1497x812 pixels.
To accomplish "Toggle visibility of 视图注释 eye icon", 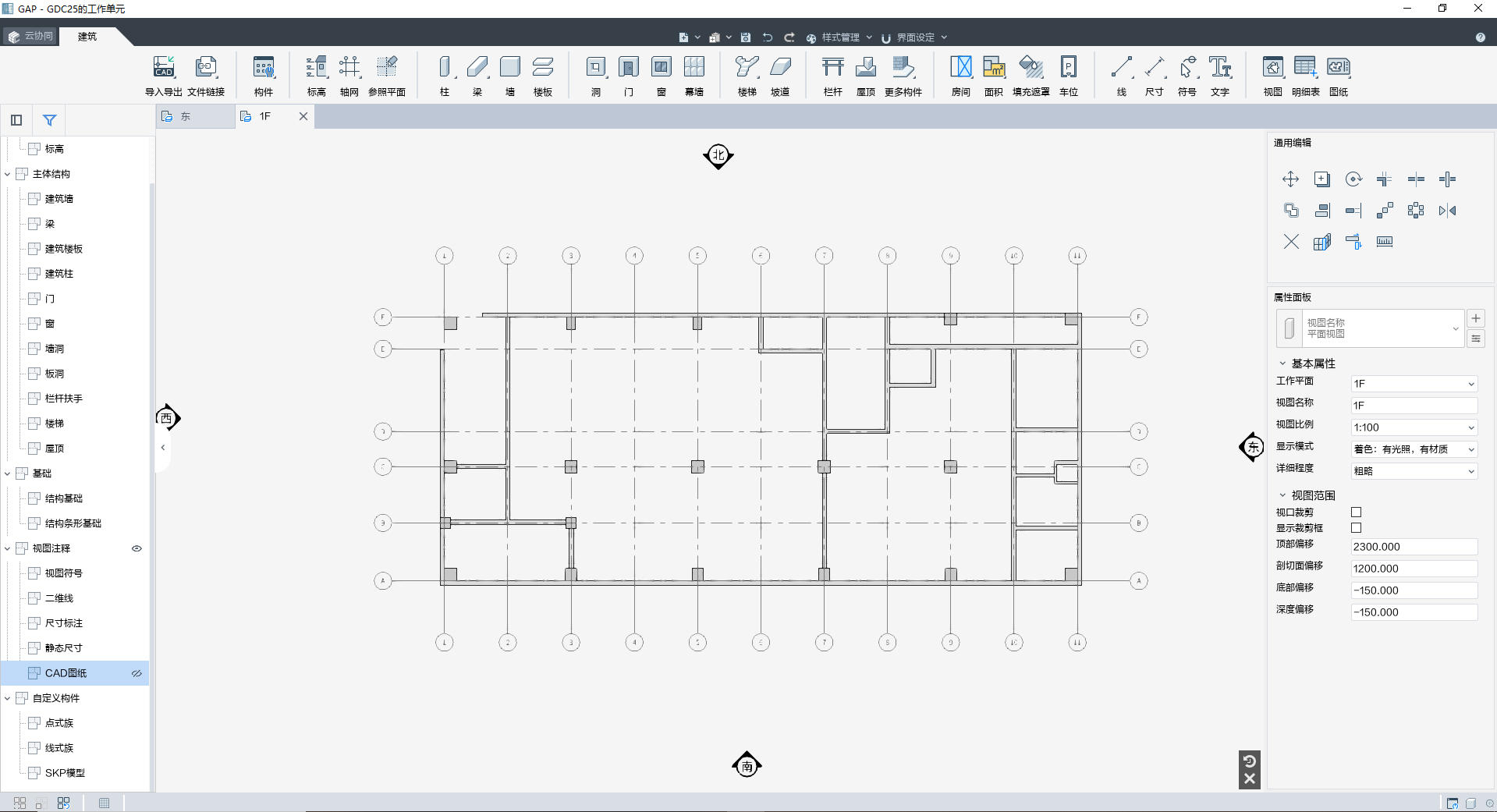I will click(x=137, y=548).
